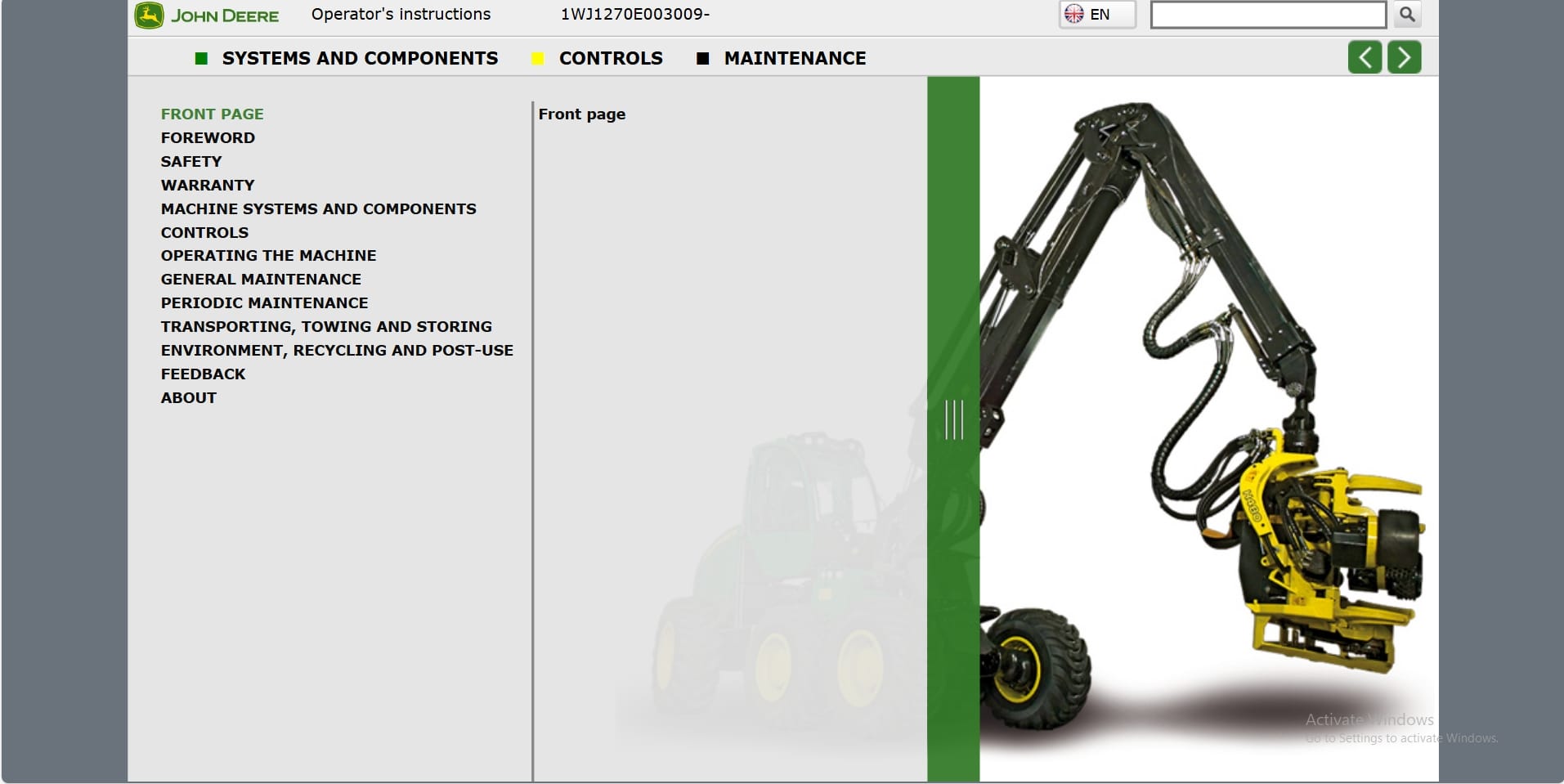Click the magnifying glass search button
The width and height of the screenshot is (1564, 784).
point(1407,15)
